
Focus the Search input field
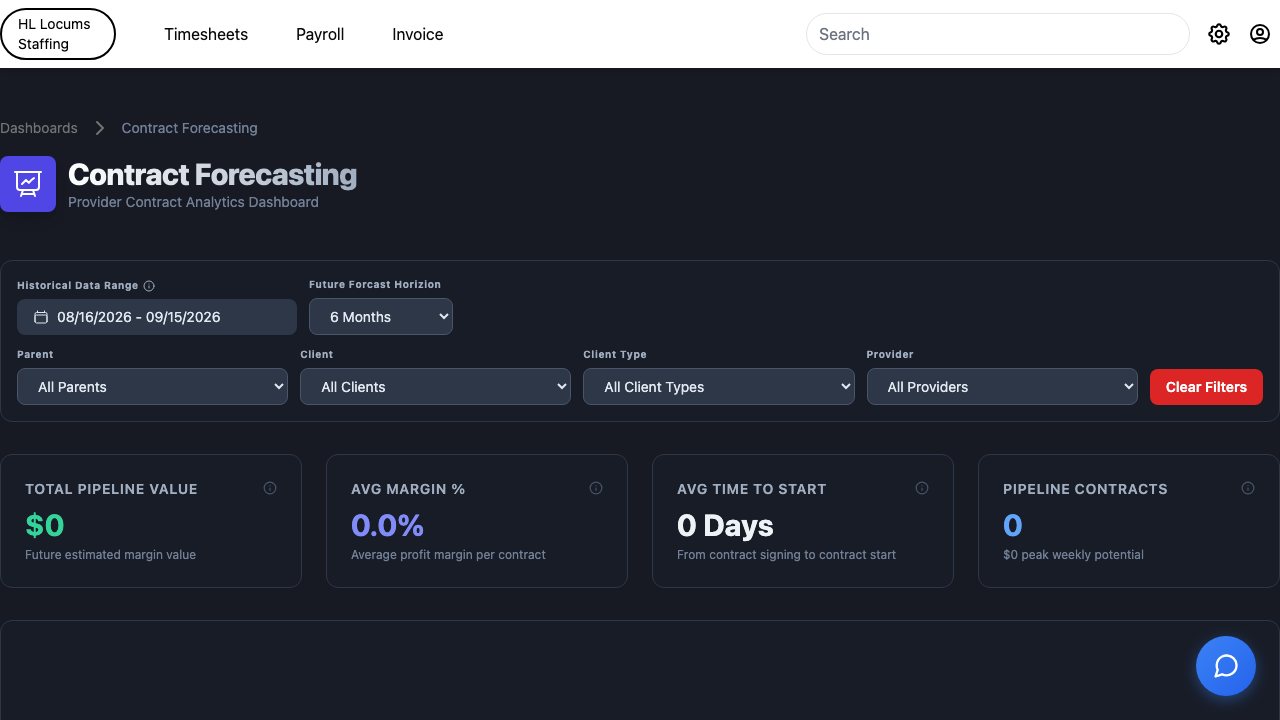(x=997, y=34)
